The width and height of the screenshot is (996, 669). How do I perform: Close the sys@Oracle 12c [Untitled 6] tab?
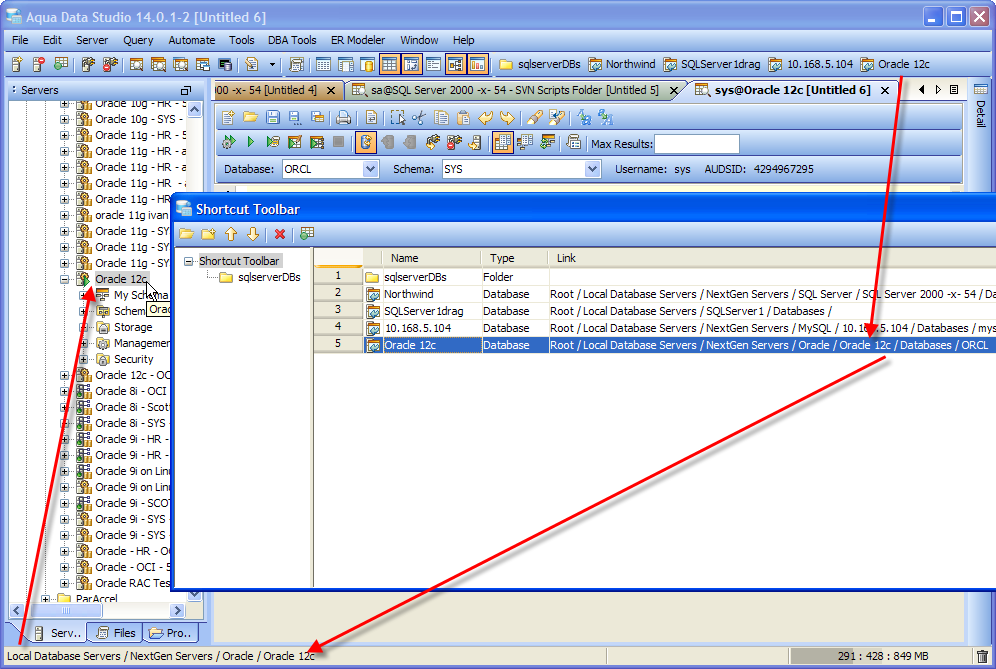pyautogui.click(x=885, y=91)
